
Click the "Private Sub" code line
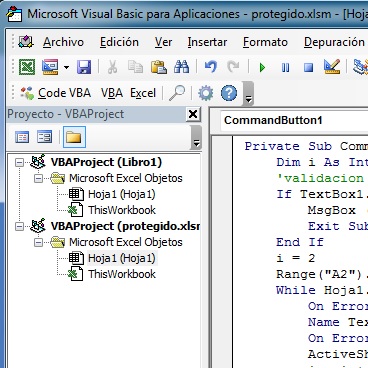coord(306,146)
